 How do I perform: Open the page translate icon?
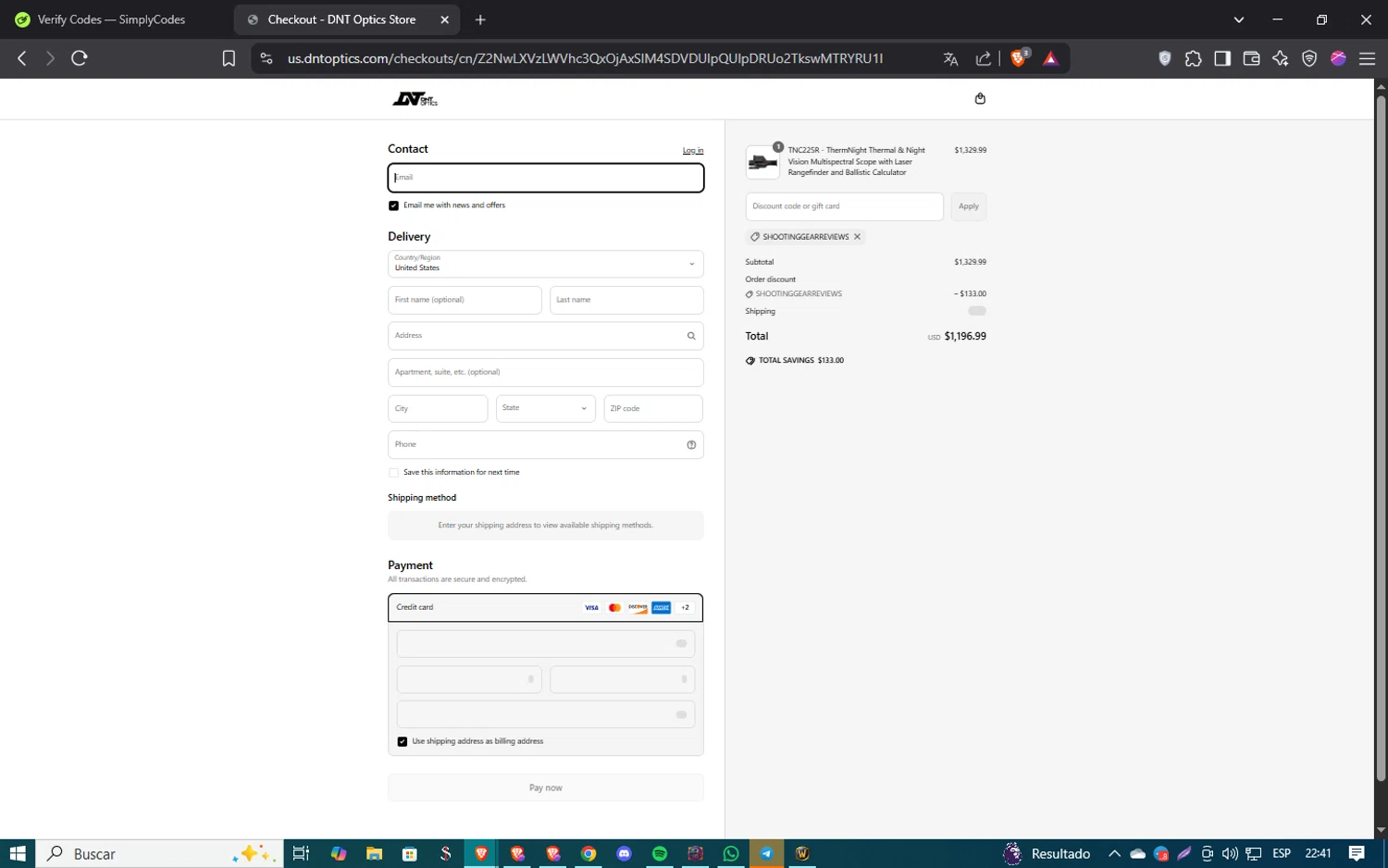[950, 58]
